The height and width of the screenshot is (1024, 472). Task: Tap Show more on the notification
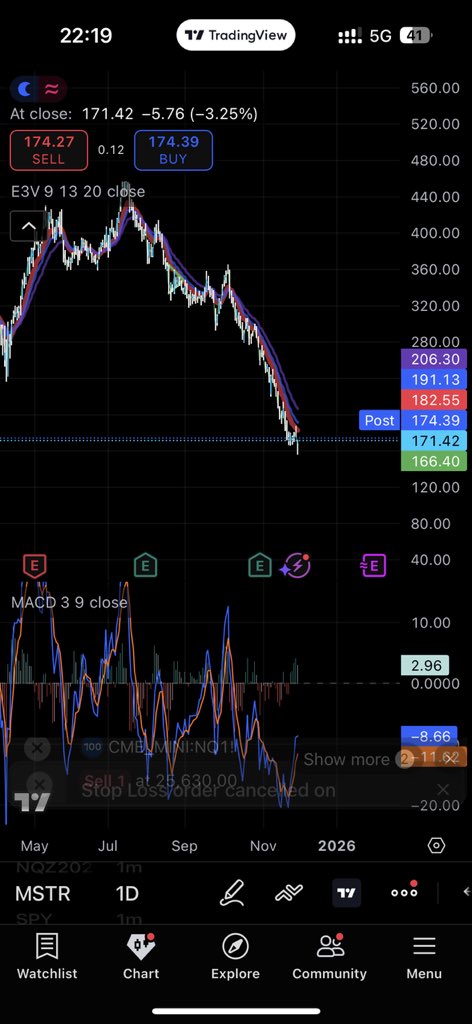[x=346, y=760]
